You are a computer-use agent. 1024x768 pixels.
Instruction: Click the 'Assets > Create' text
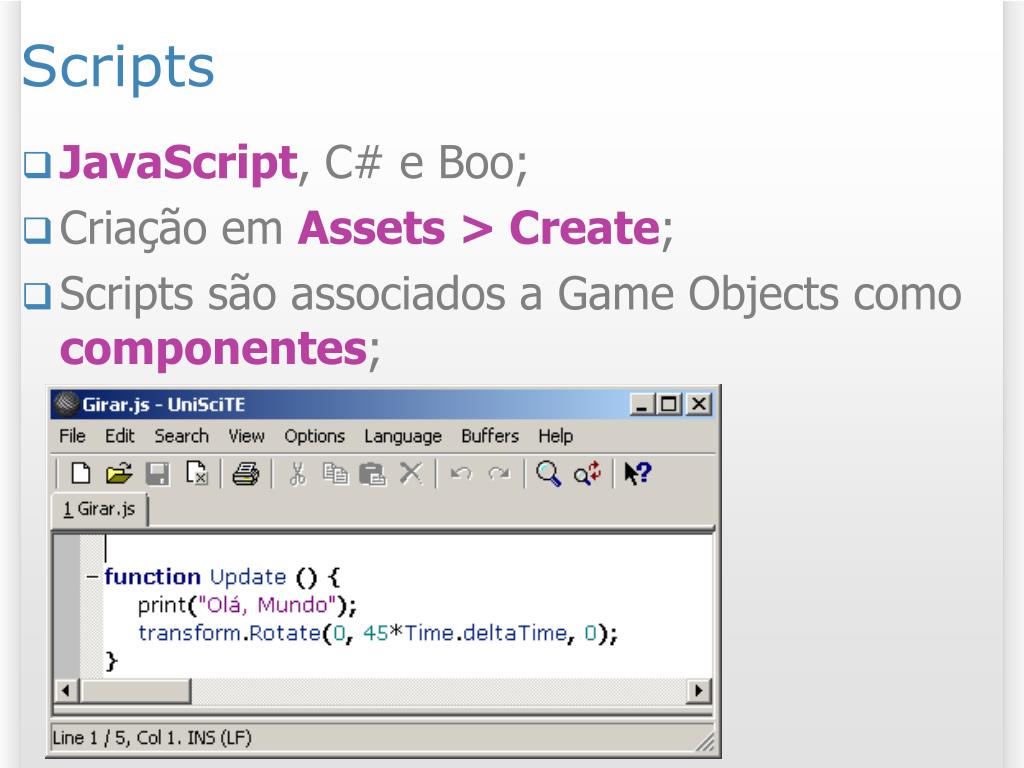click(479, 228)
